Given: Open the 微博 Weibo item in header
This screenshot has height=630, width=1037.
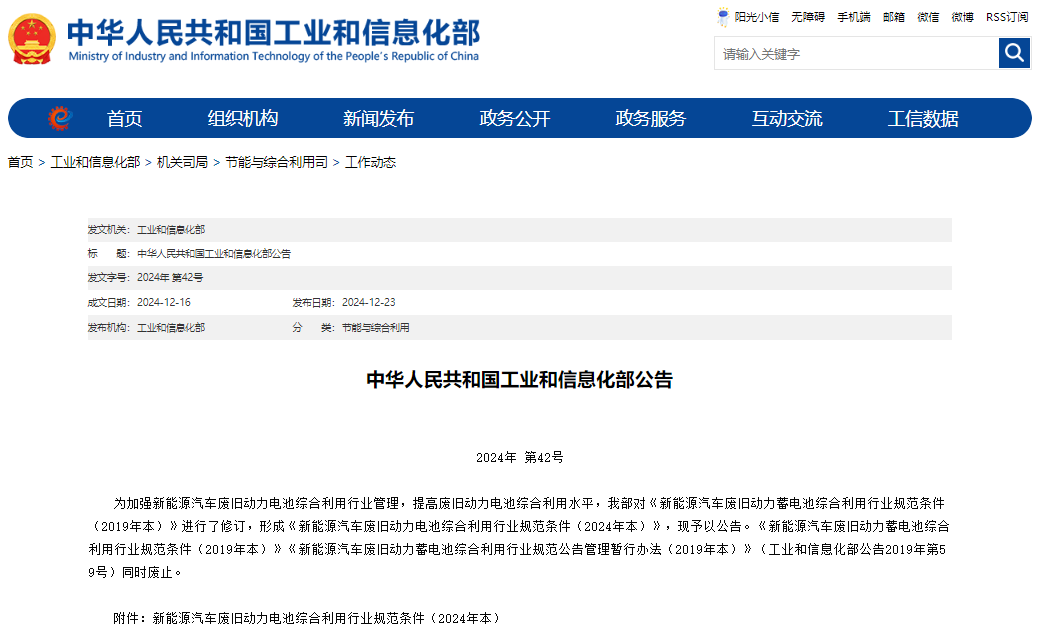Looking at the screenshot, I should [x=963, y=17].
